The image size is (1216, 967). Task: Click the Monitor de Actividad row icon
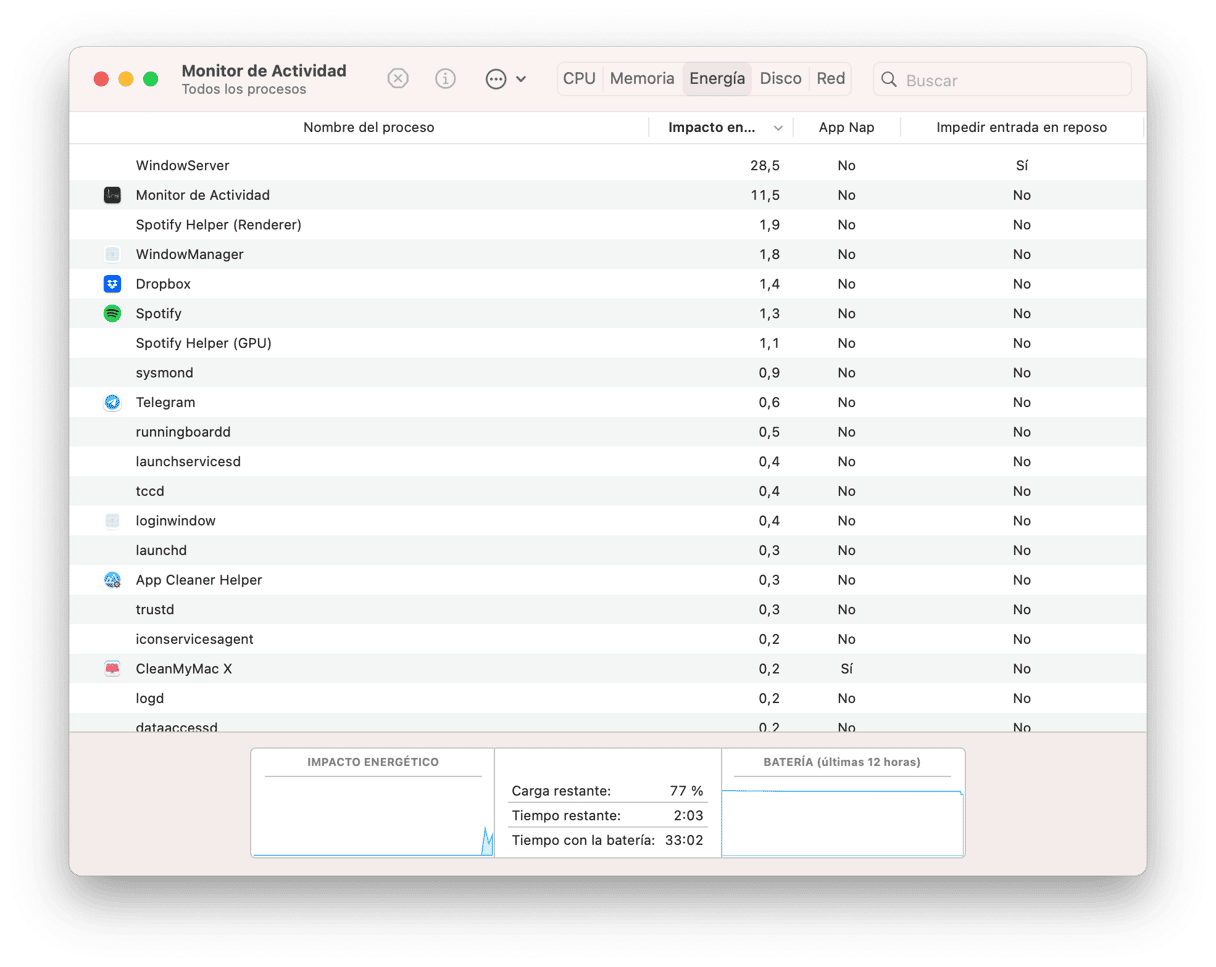pos(112,195)
